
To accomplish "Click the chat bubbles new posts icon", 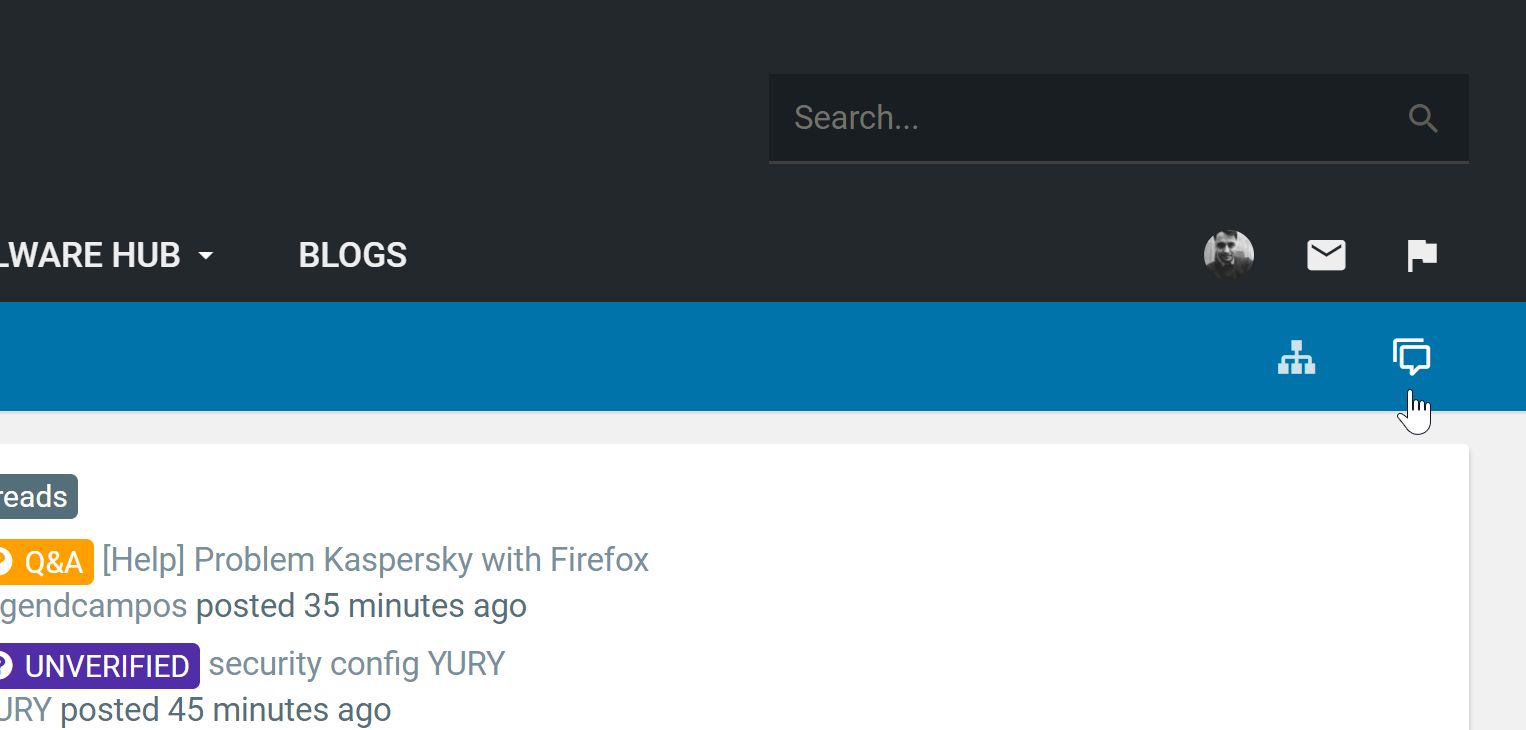I will (1411, 357).
